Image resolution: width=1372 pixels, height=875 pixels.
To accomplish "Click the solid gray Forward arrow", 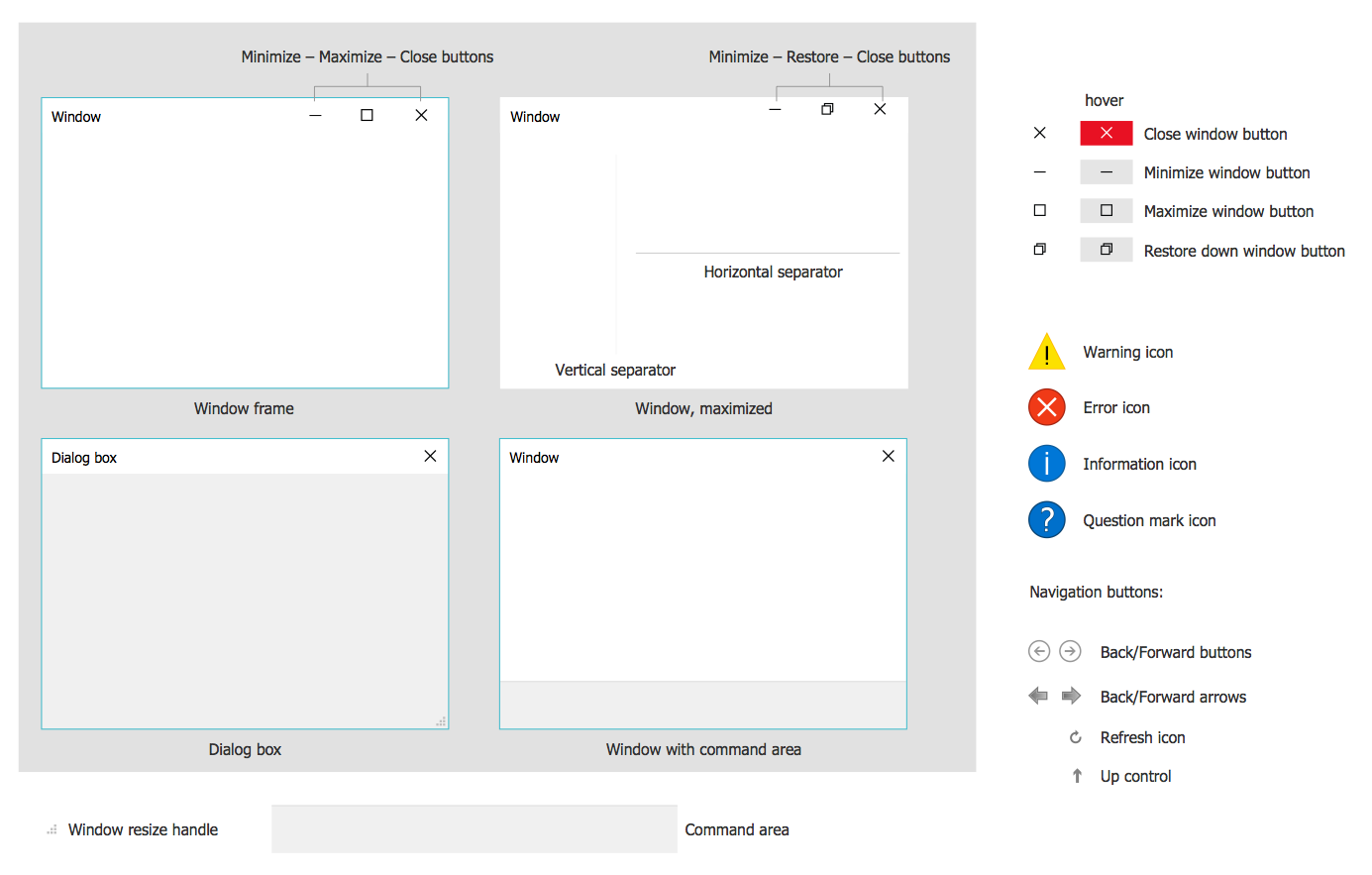I will pos(1071,696).
